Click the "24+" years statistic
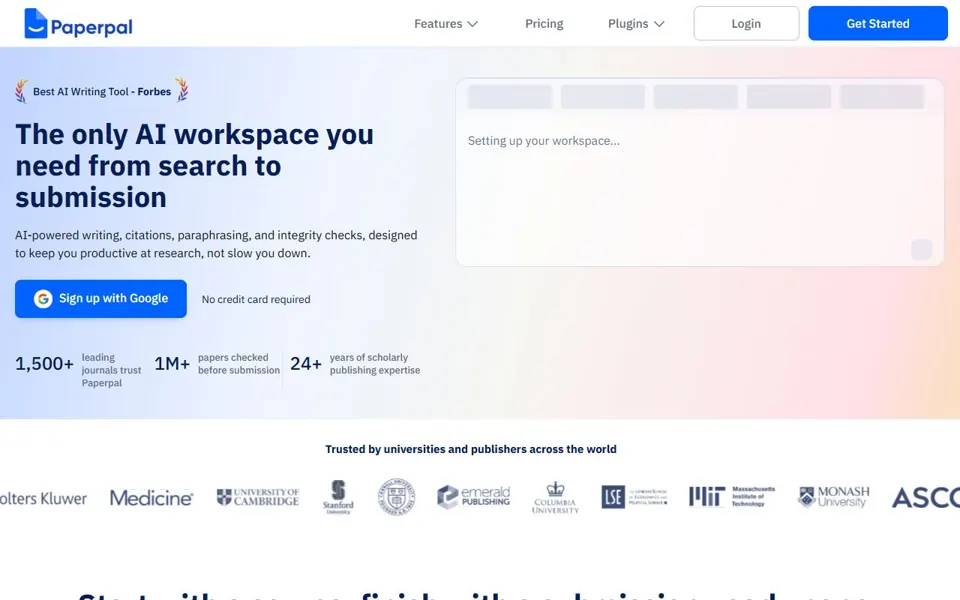The height and width of the screenshot is (600, 960). [x=306, y=364]
